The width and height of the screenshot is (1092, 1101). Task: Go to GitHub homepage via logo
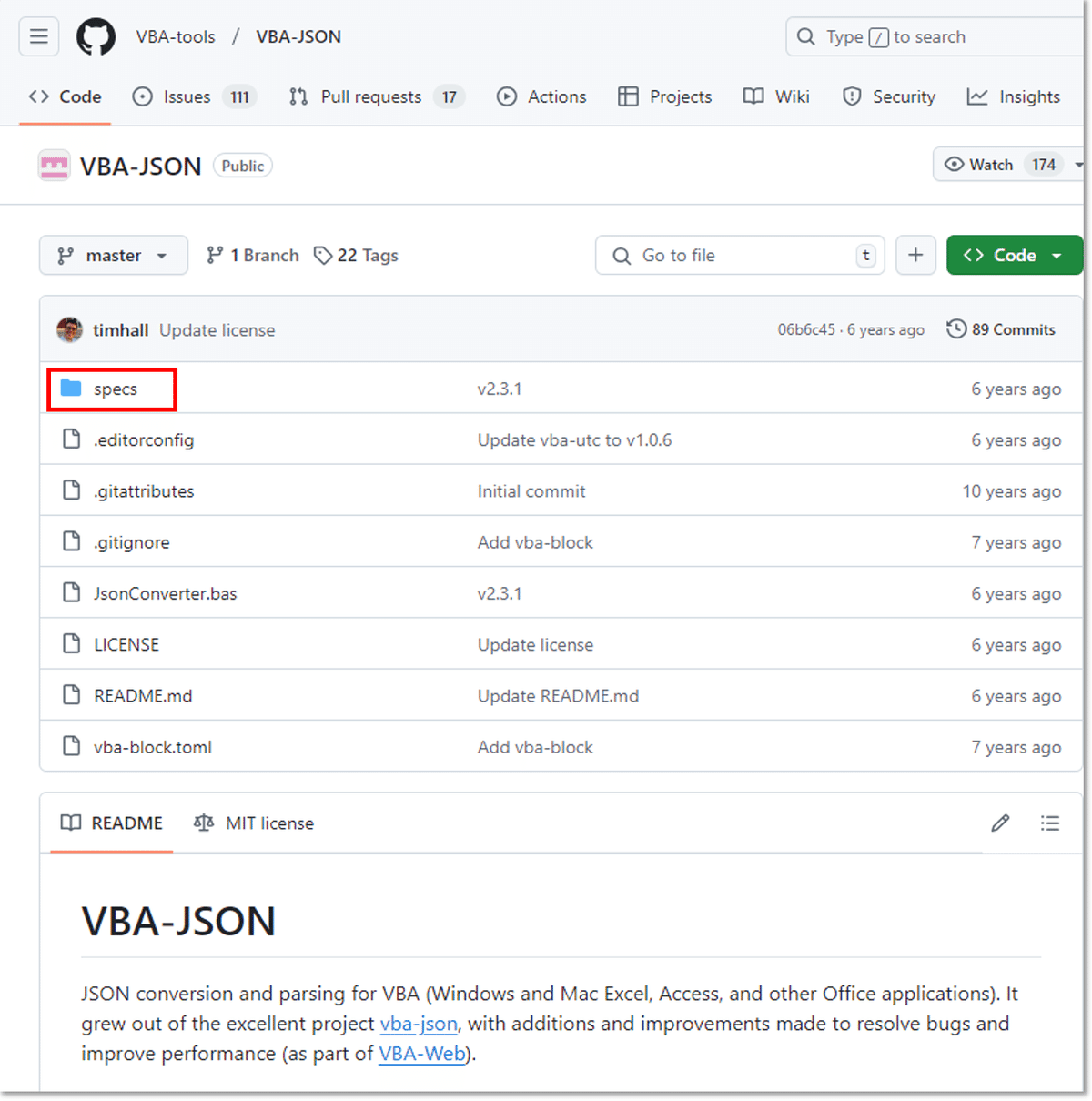pyautogui.click(x=96, y=36)
